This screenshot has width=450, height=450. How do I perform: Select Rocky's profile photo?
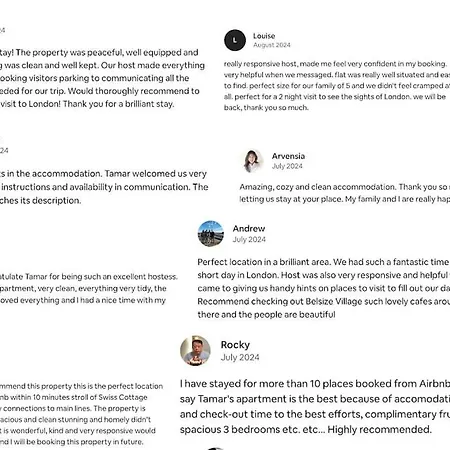pos(195,351)
